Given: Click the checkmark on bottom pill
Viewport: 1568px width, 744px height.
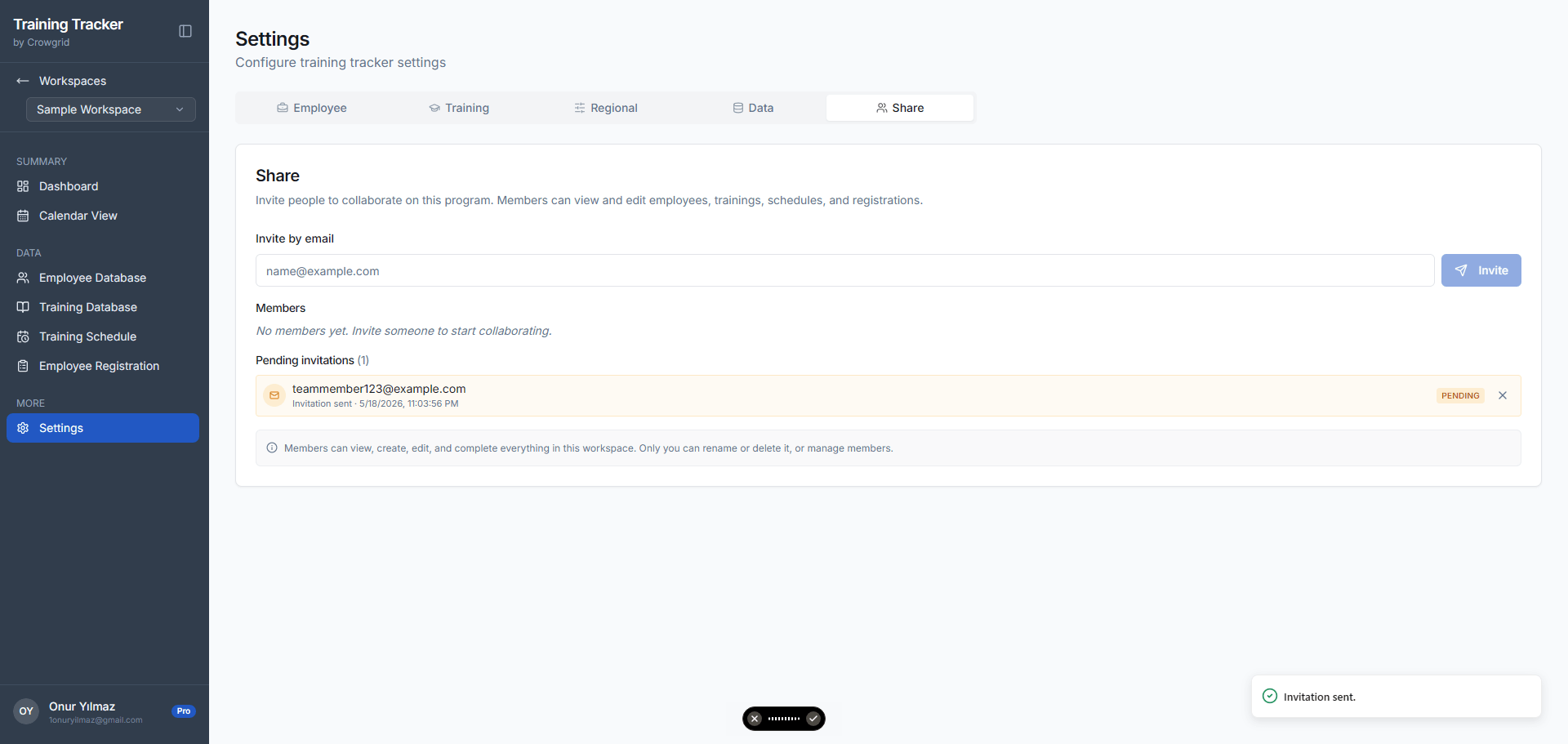Looking at the screenshot, I should [813, 719].
